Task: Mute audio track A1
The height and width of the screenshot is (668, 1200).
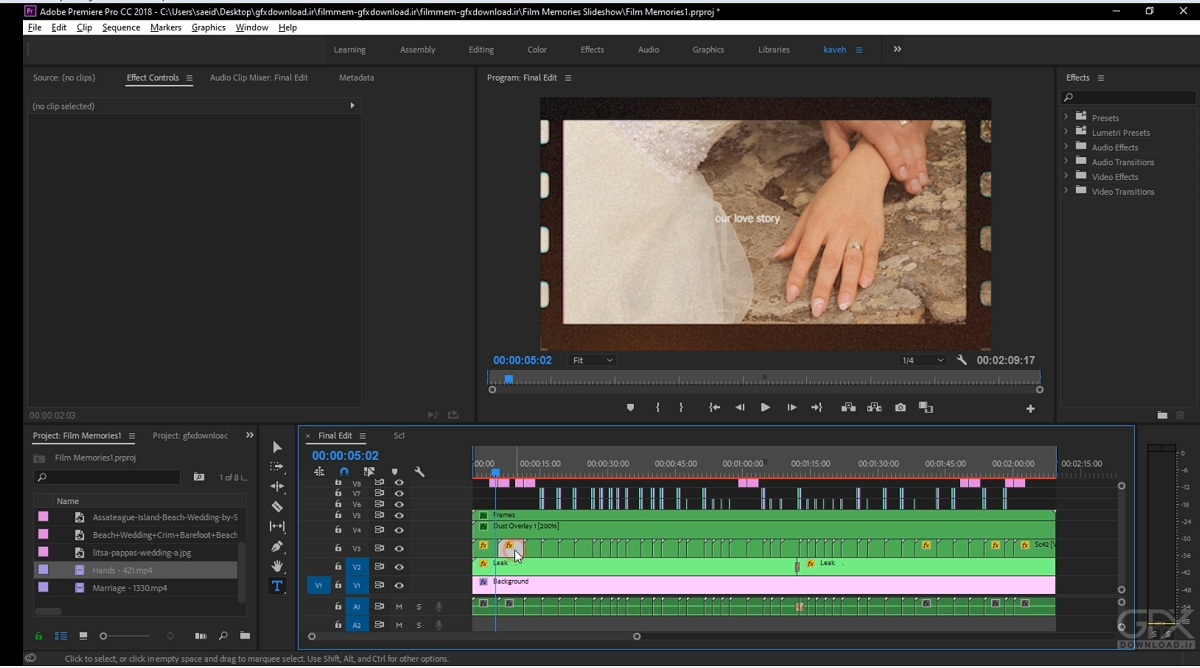Action: point(399,606)
